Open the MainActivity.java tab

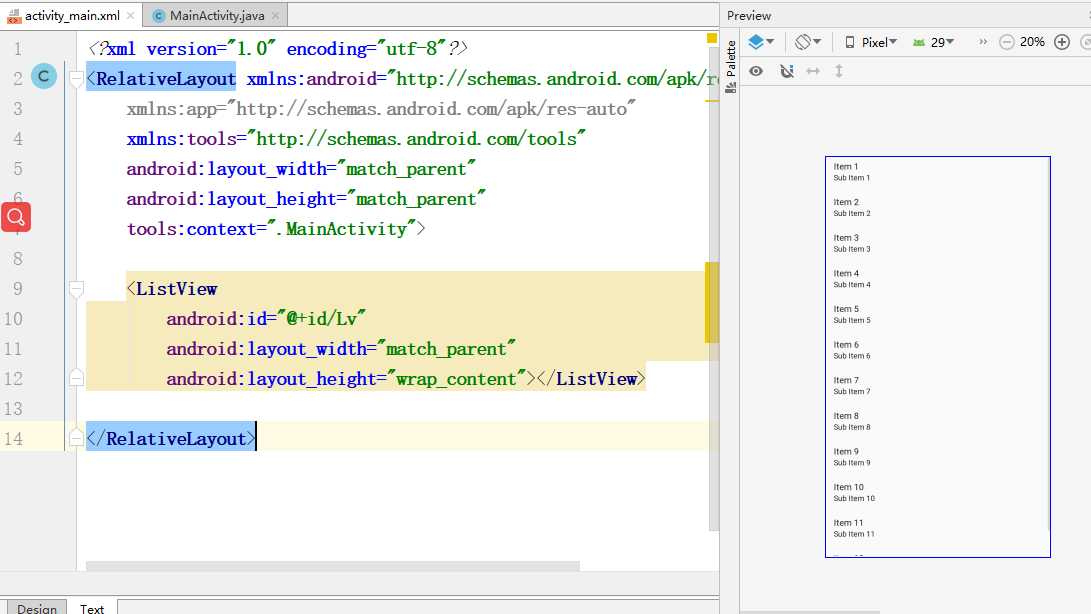coord(216,15)
